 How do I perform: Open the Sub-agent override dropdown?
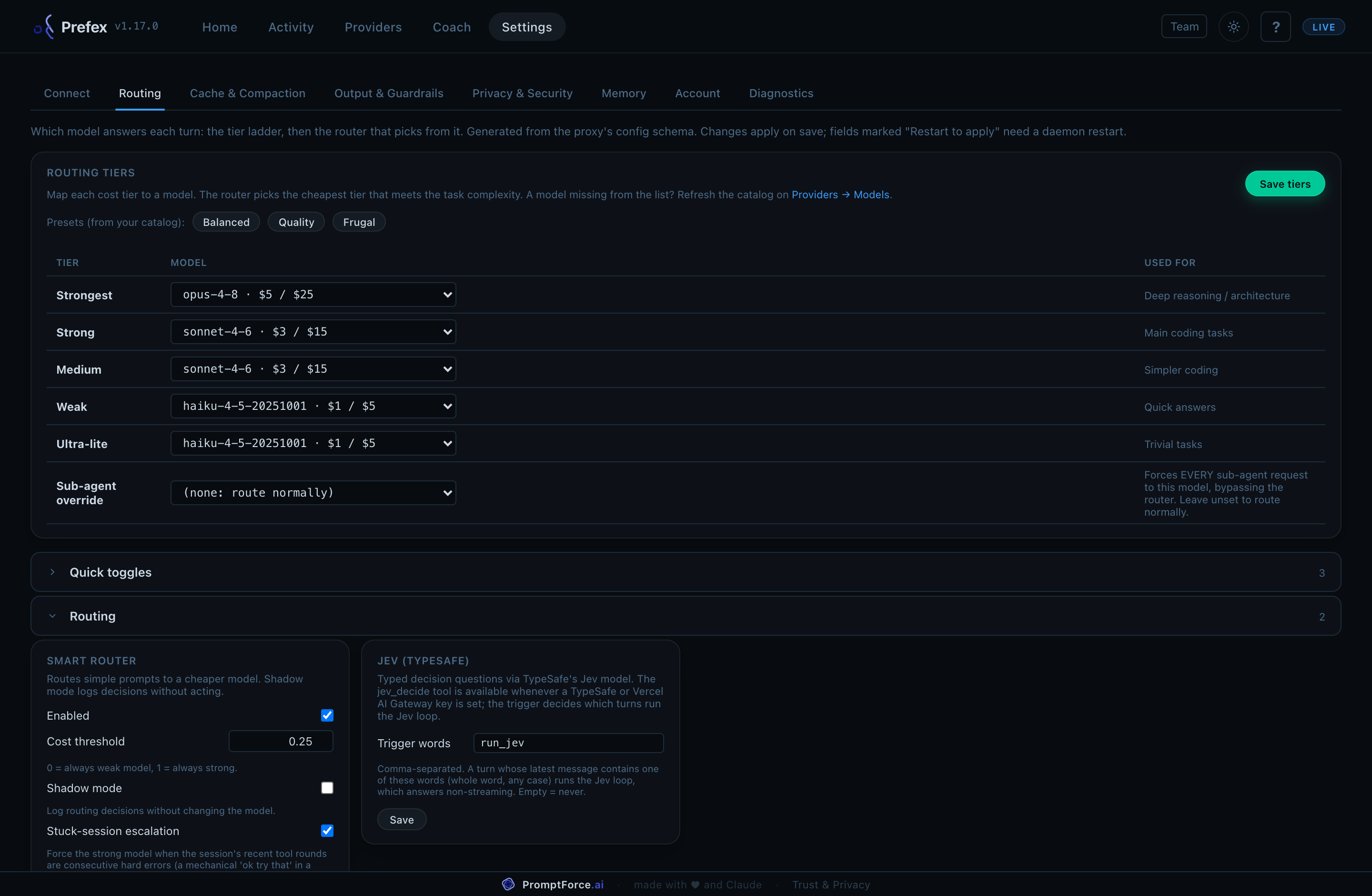[x=313, y=493]
